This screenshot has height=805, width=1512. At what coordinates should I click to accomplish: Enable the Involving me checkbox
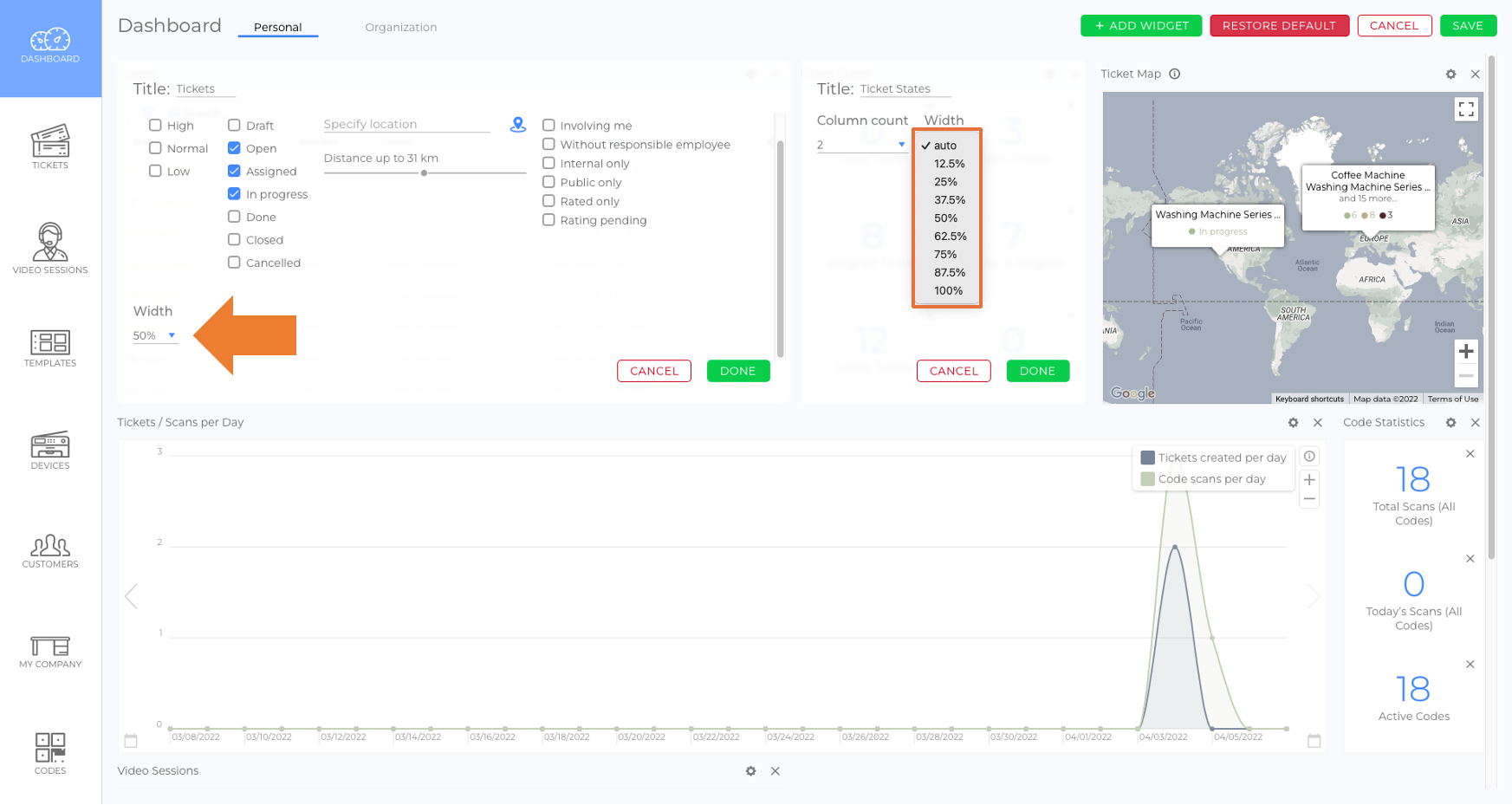click(548, 126)
